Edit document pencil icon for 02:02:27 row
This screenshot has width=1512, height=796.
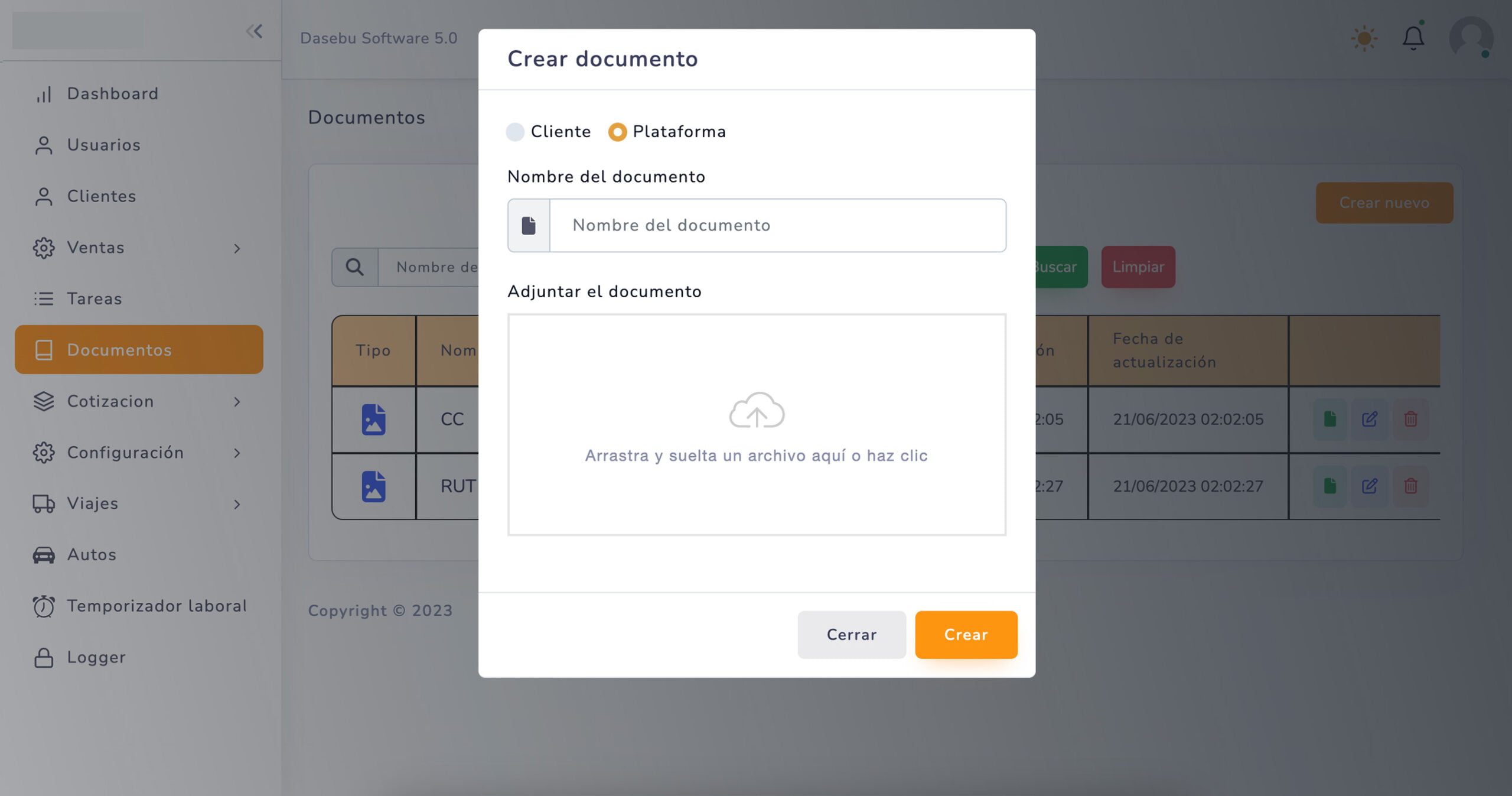pos(1370,486)
